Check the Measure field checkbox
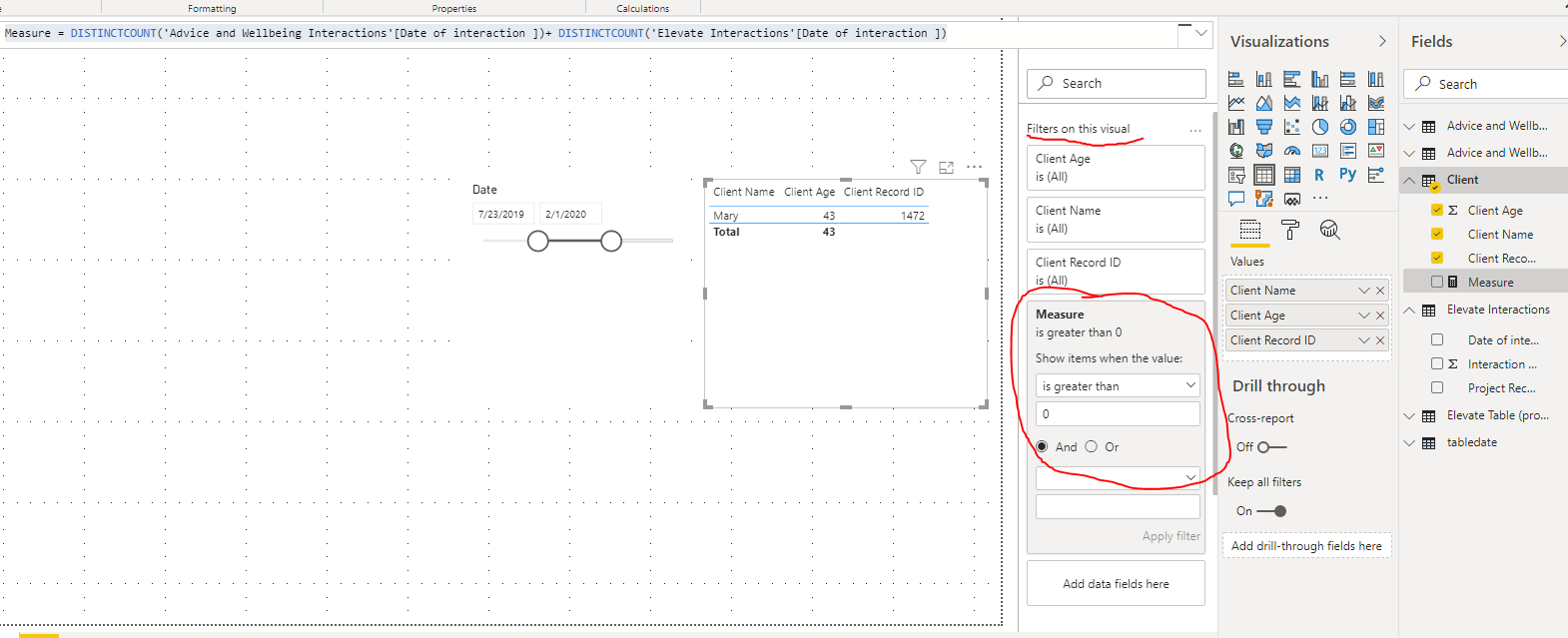1568x638 pixels. click(x=1437, y=282)
